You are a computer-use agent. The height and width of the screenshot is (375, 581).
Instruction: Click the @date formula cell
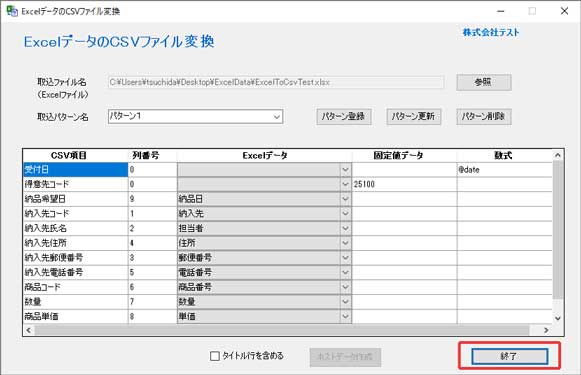point(505,170)
